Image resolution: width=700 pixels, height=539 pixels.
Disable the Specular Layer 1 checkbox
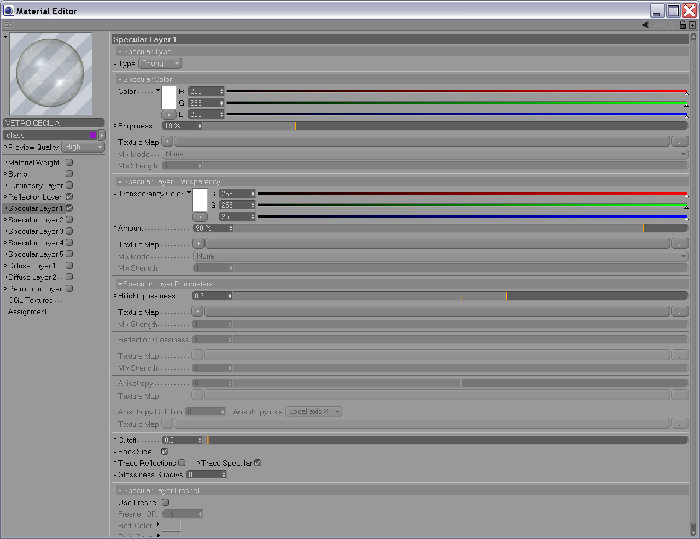[69, 208]
